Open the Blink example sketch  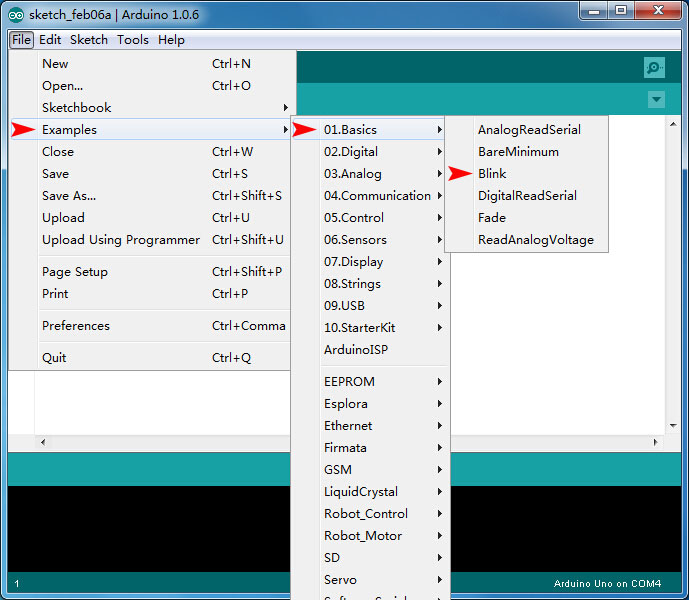coord(492,174)
